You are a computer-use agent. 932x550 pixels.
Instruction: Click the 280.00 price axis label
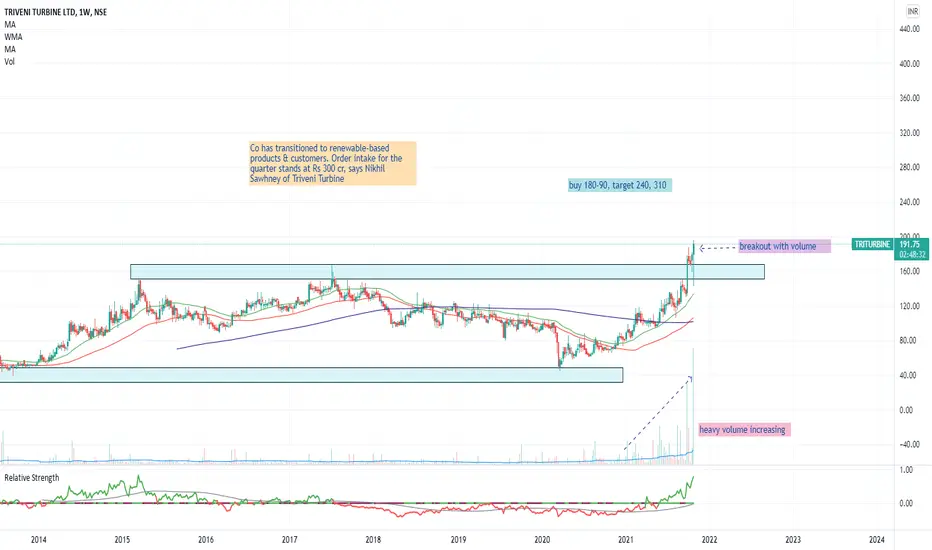909,168
